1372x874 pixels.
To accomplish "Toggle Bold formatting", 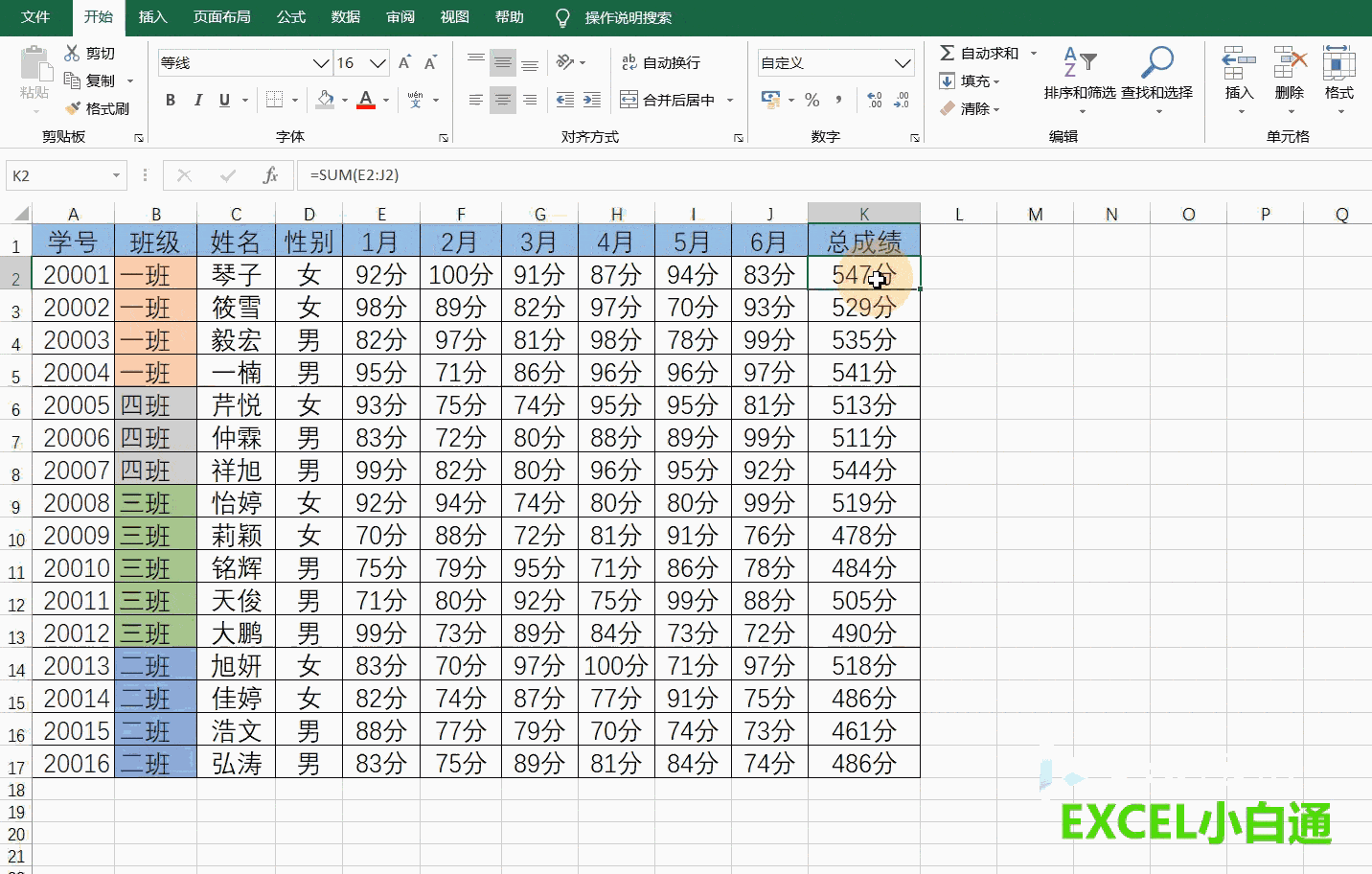I will 171,100.
